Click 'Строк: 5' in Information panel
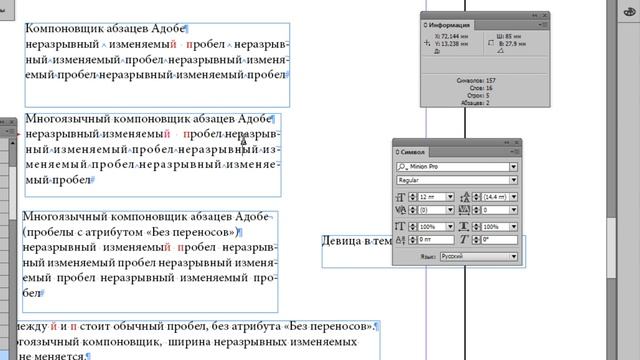 pos(478,95)
